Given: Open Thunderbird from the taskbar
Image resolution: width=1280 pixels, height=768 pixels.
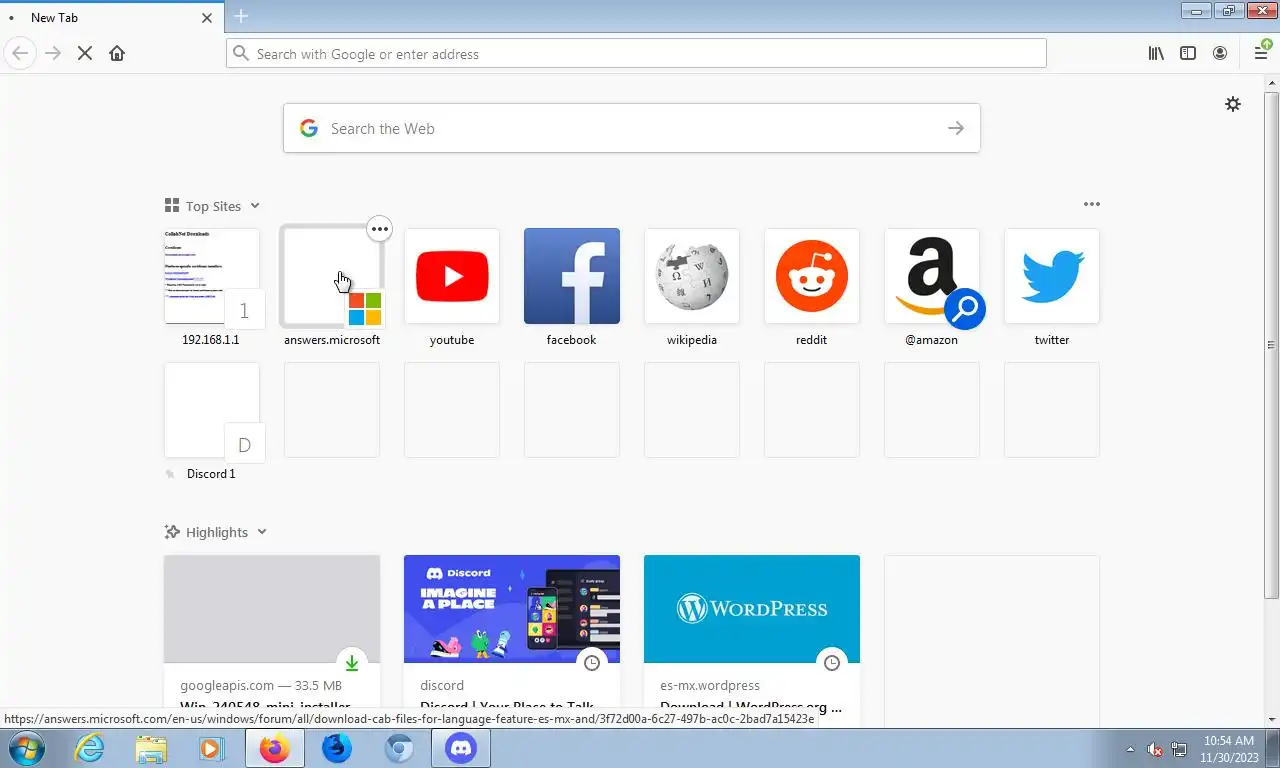Looking at the screenshot, I should [337, 748].
